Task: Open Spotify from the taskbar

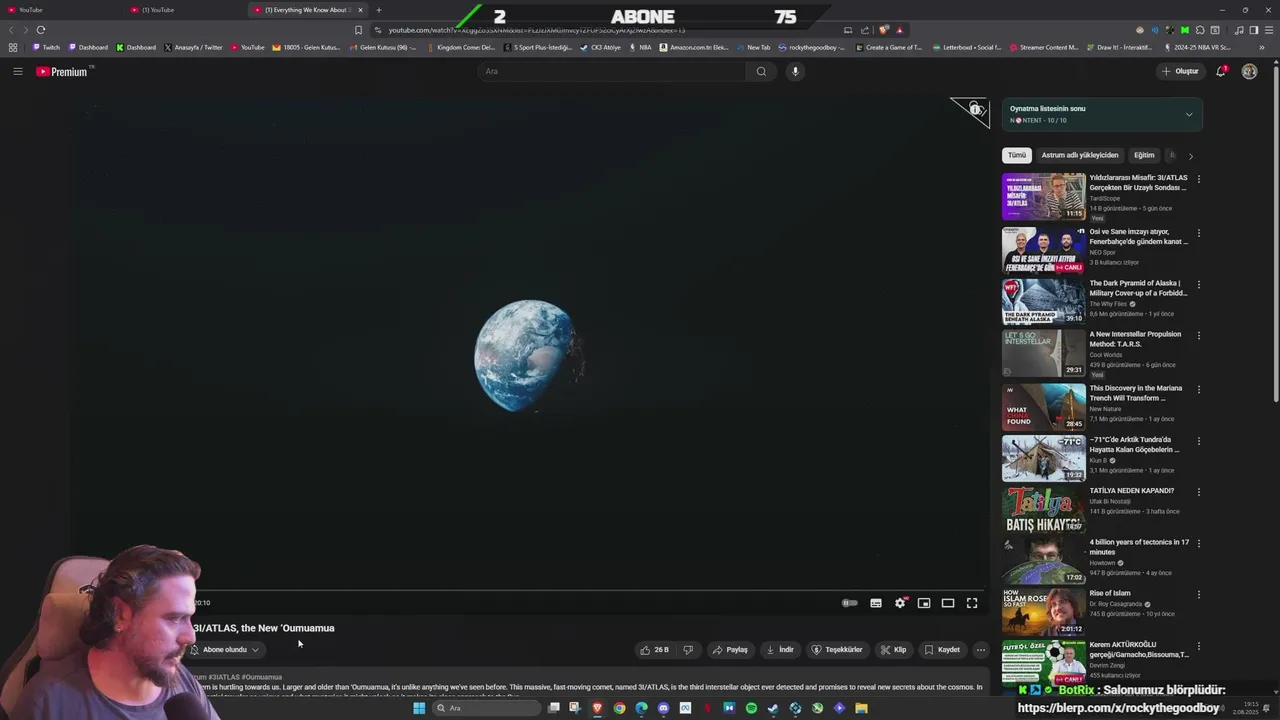Action: (x=751, y=708)
